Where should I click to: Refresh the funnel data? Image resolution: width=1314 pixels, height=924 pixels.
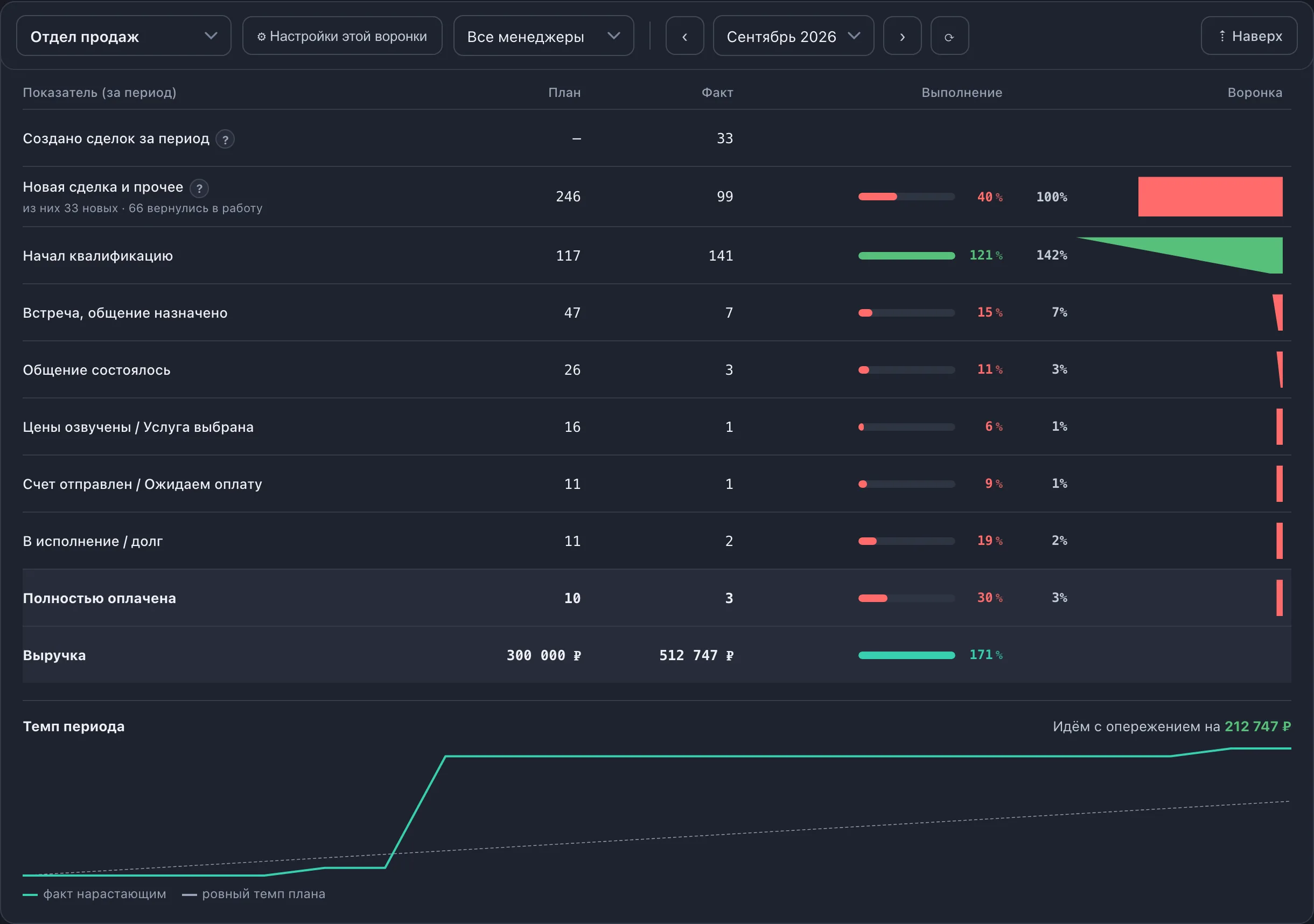coord(949,36)
